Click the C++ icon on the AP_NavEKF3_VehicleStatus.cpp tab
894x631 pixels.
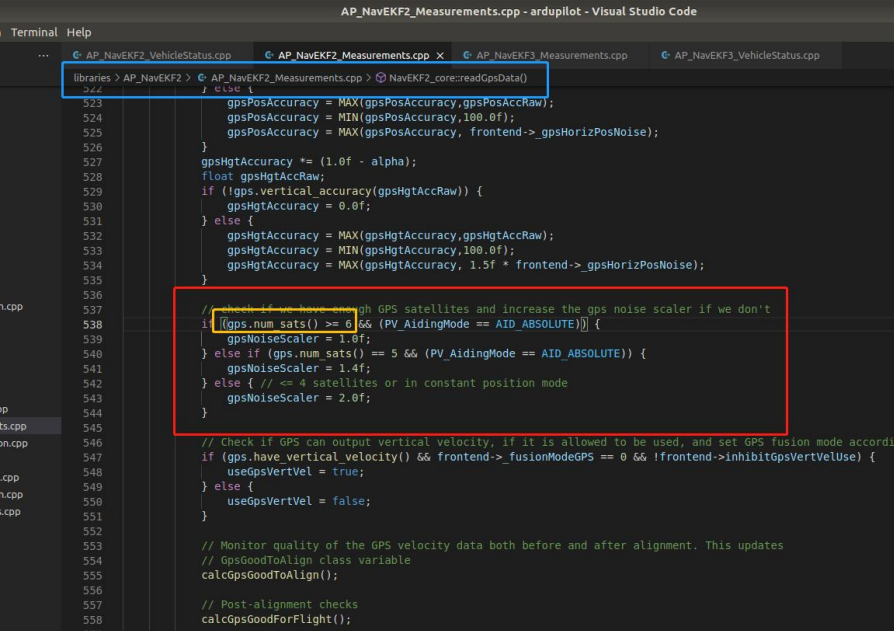(665, 55)
